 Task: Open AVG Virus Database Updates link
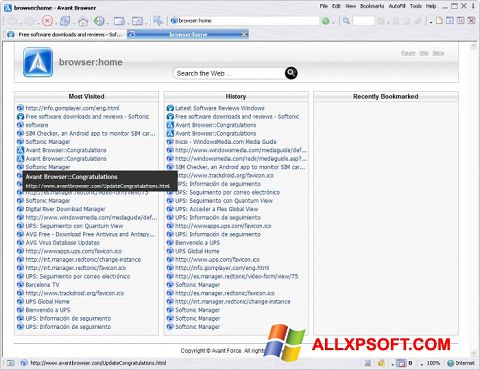pos(62,243)
